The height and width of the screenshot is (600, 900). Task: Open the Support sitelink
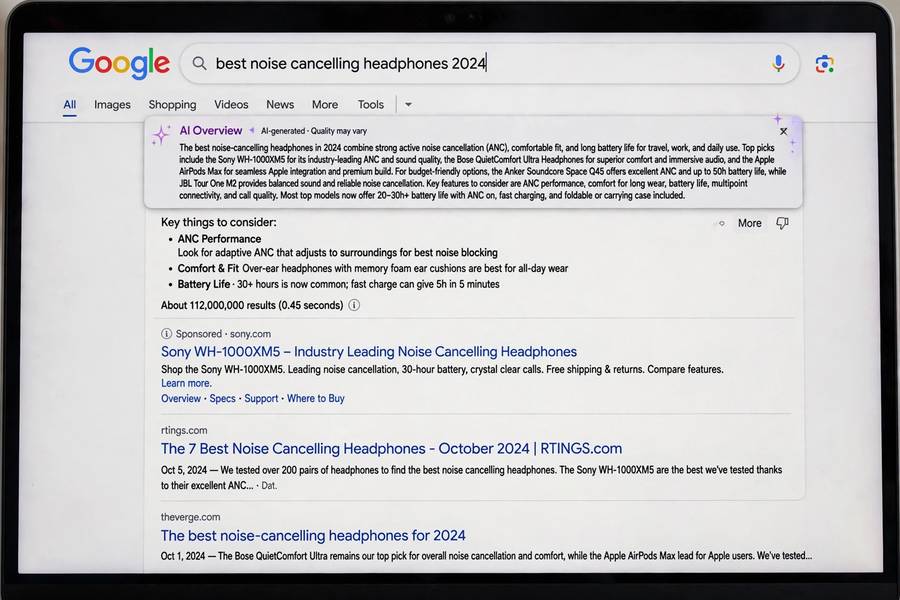click(261, 398)
